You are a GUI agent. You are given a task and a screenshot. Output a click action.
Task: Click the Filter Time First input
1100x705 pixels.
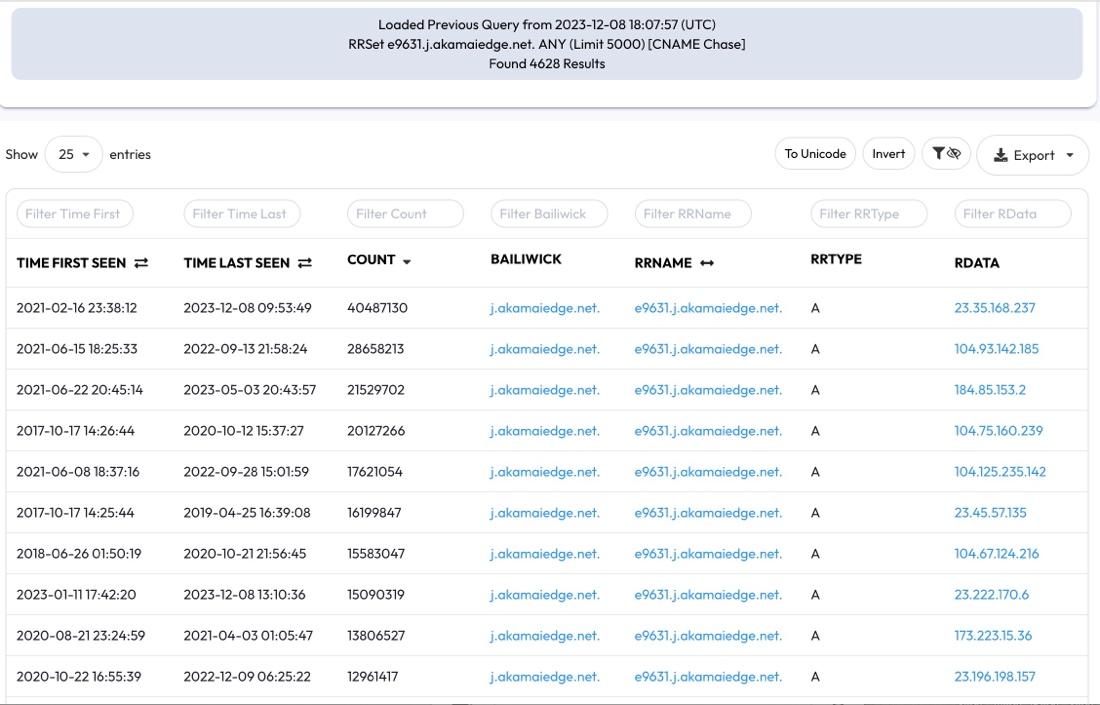coord(76,213)
